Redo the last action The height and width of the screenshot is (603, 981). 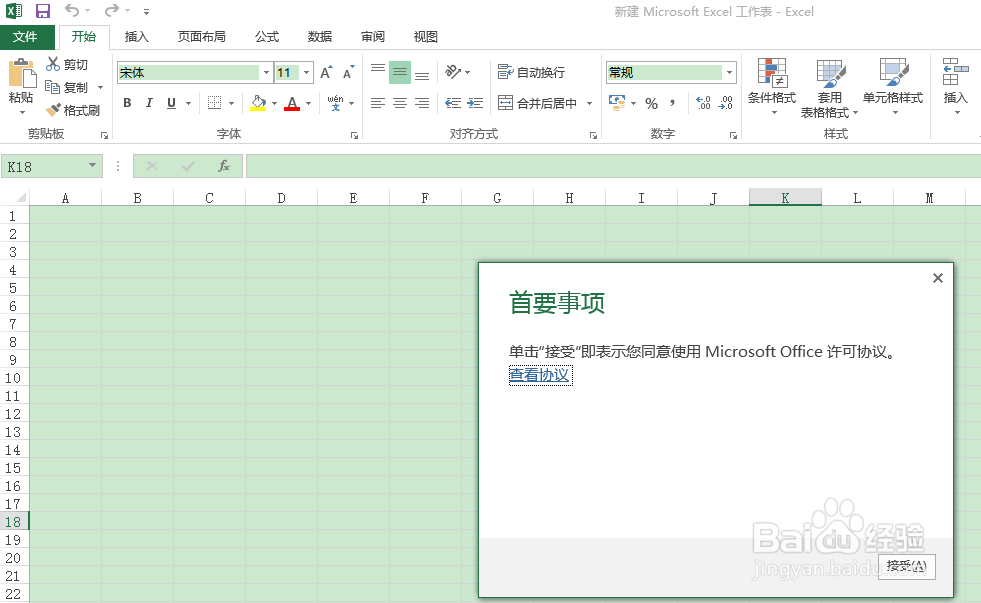click(111, 11)
